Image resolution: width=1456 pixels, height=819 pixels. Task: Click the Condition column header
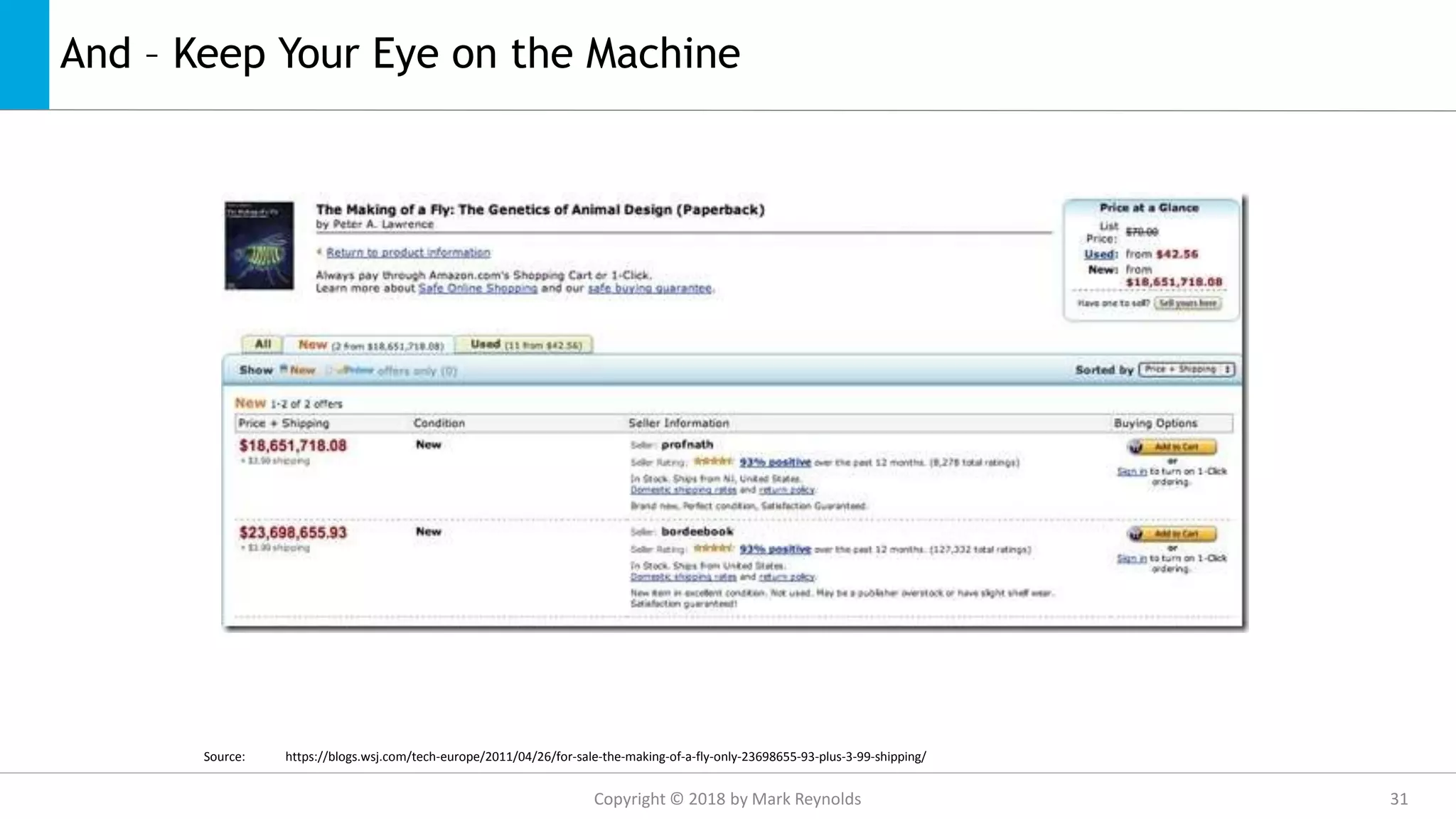pos(439,423)
